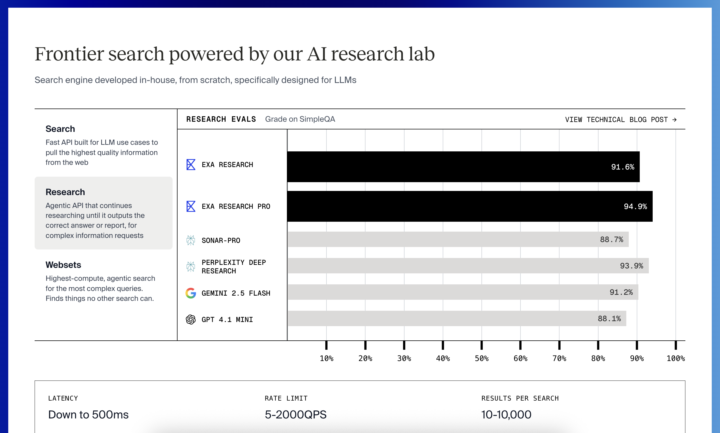The width and height of the screenshot is (720, 433).
Task: Click the RESULTS PER SEARCH label
Action: coord(520,398)
